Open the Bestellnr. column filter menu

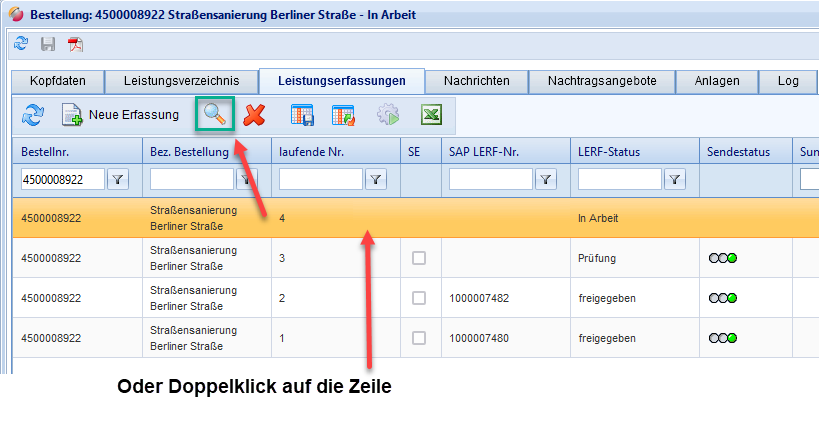(118, 179)
